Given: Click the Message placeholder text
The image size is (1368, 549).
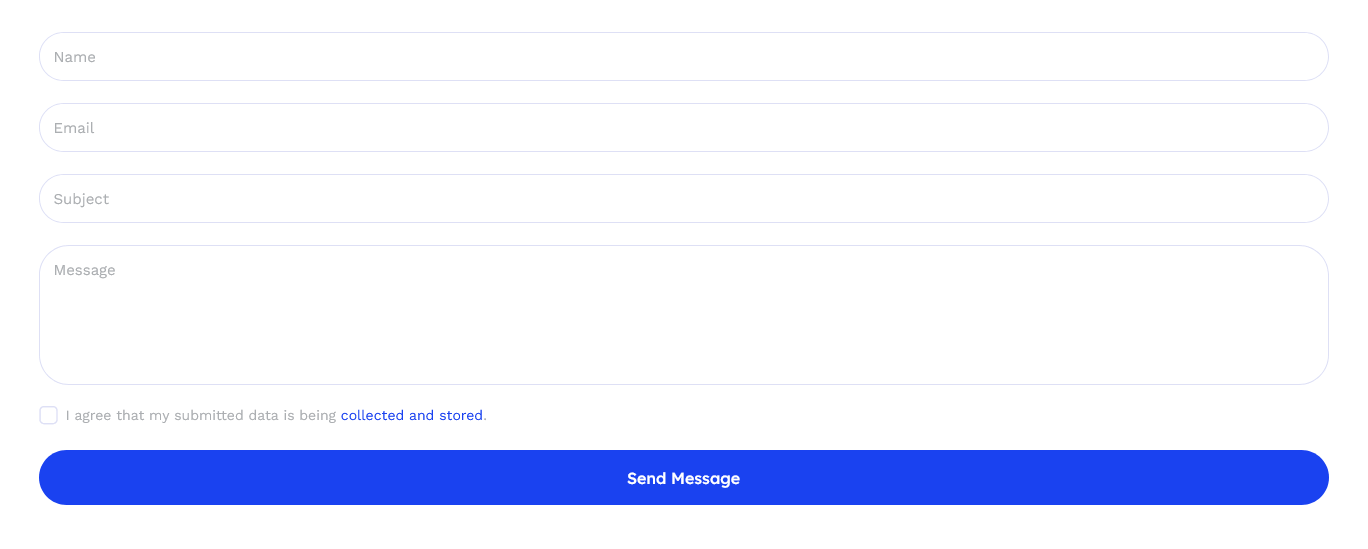Looking at the screenshot, I should [x=85, y=270].
